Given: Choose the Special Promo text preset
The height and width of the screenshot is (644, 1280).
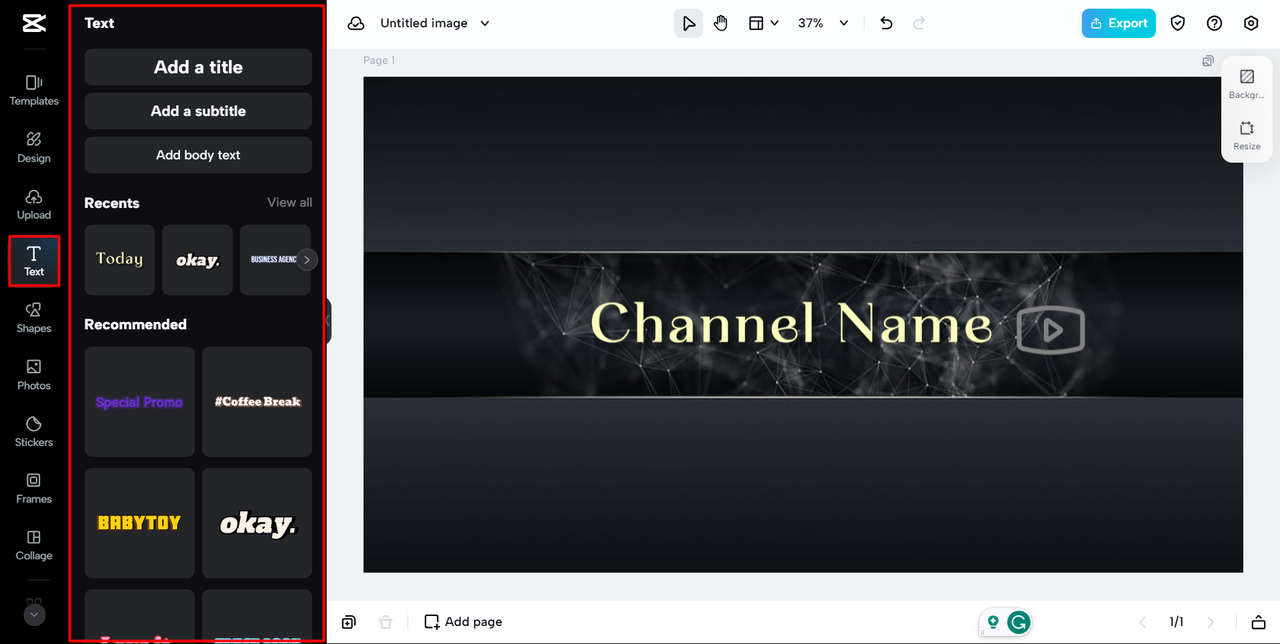Looking at the screenshot, I should point(140,402).
